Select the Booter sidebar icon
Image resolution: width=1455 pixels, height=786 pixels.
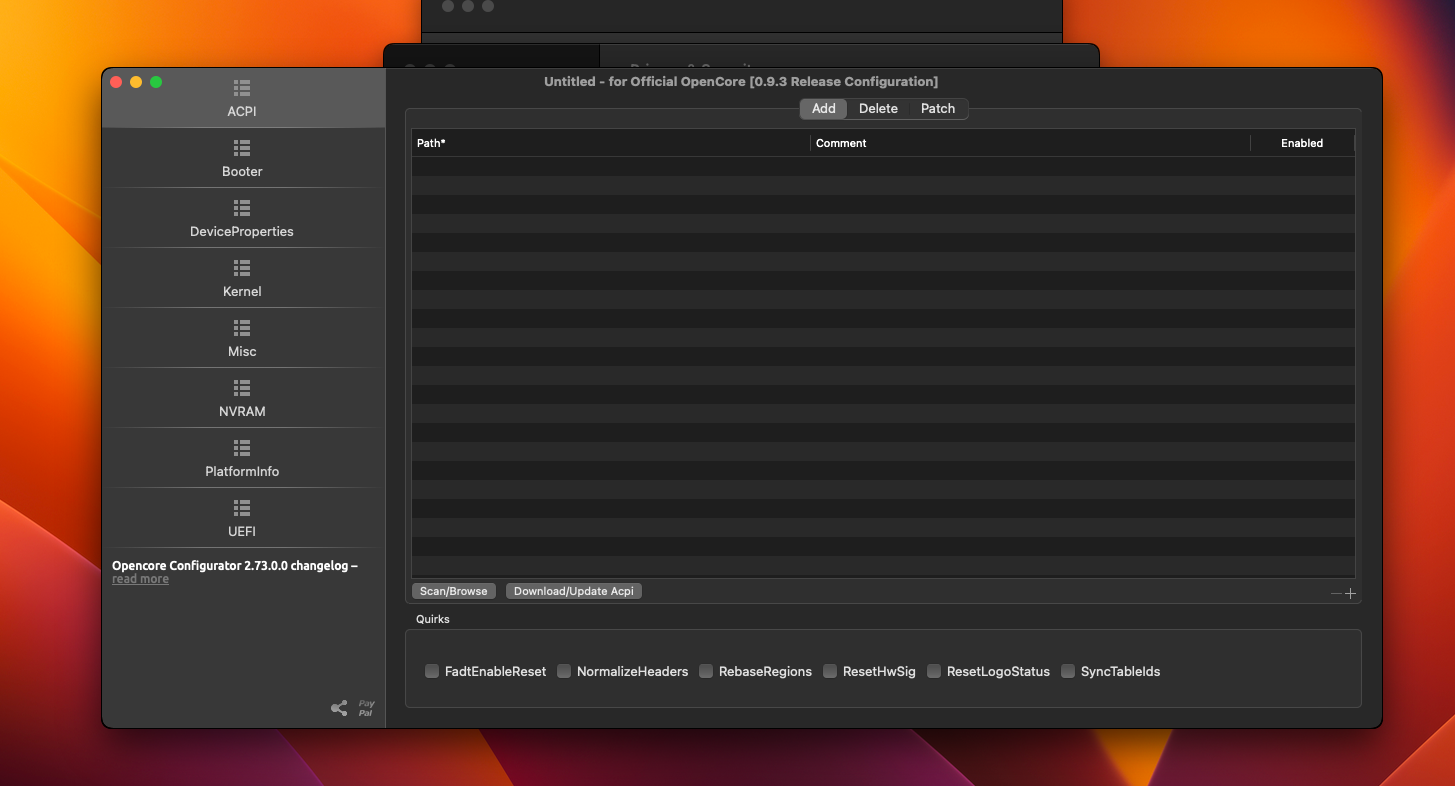[242, 148]
